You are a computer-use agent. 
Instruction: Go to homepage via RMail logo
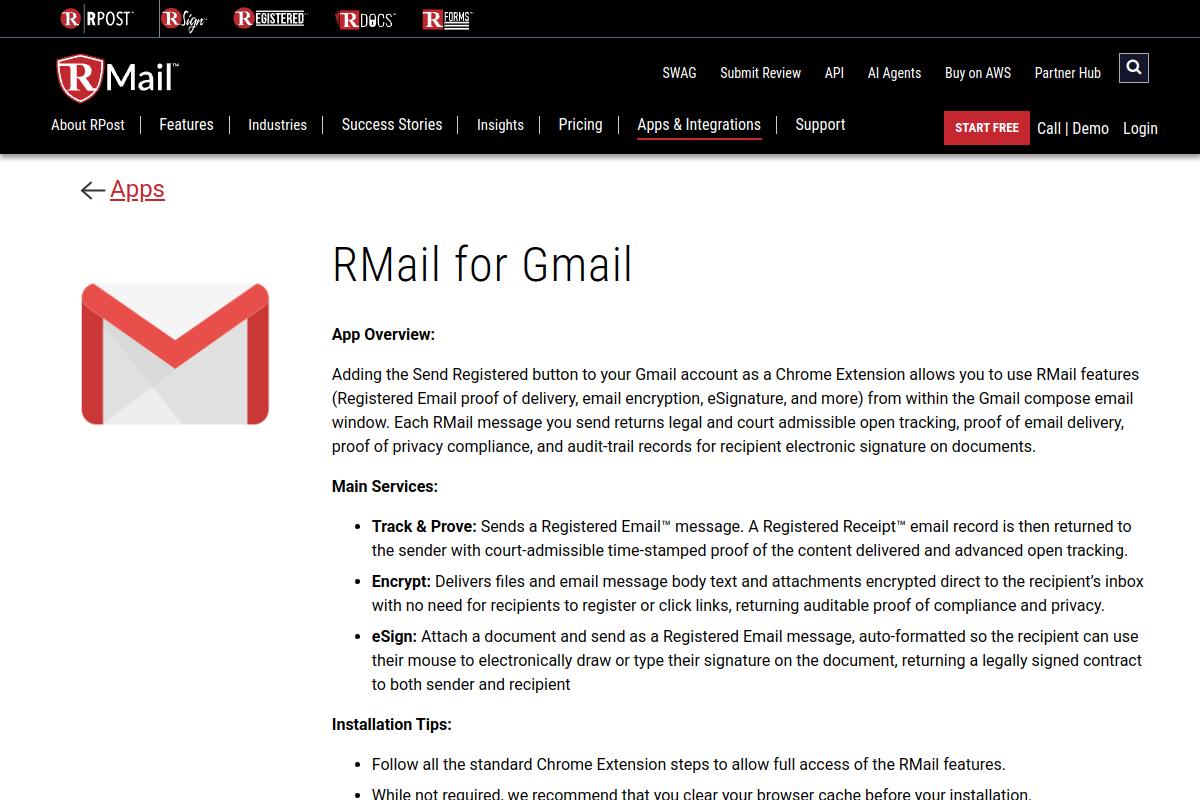[118, 78]
